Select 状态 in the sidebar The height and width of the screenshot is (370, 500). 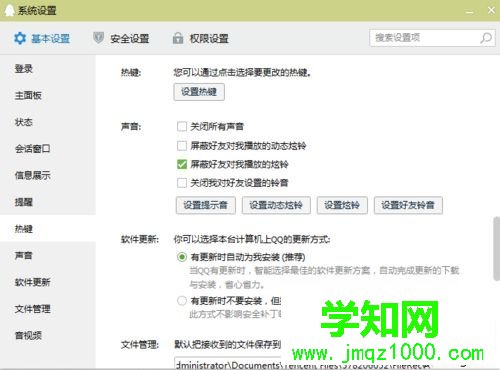(x=24, y=122)
